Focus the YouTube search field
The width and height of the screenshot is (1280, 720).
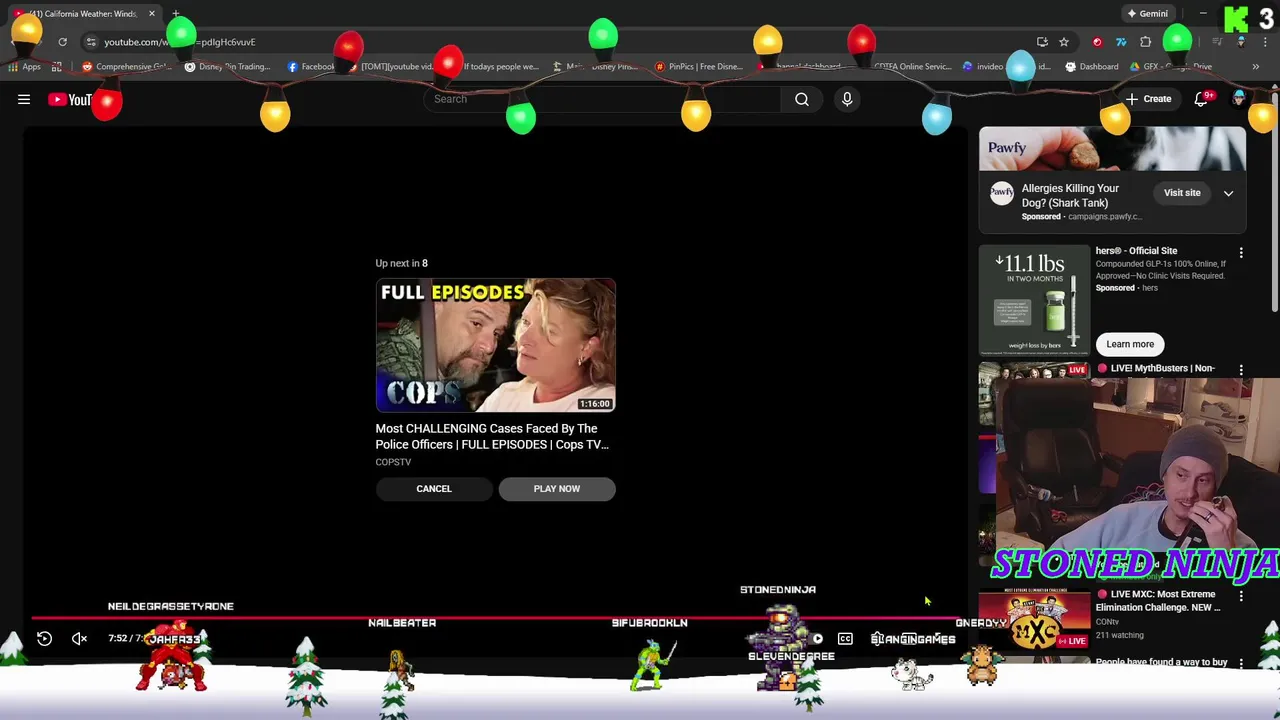(603, 99)
